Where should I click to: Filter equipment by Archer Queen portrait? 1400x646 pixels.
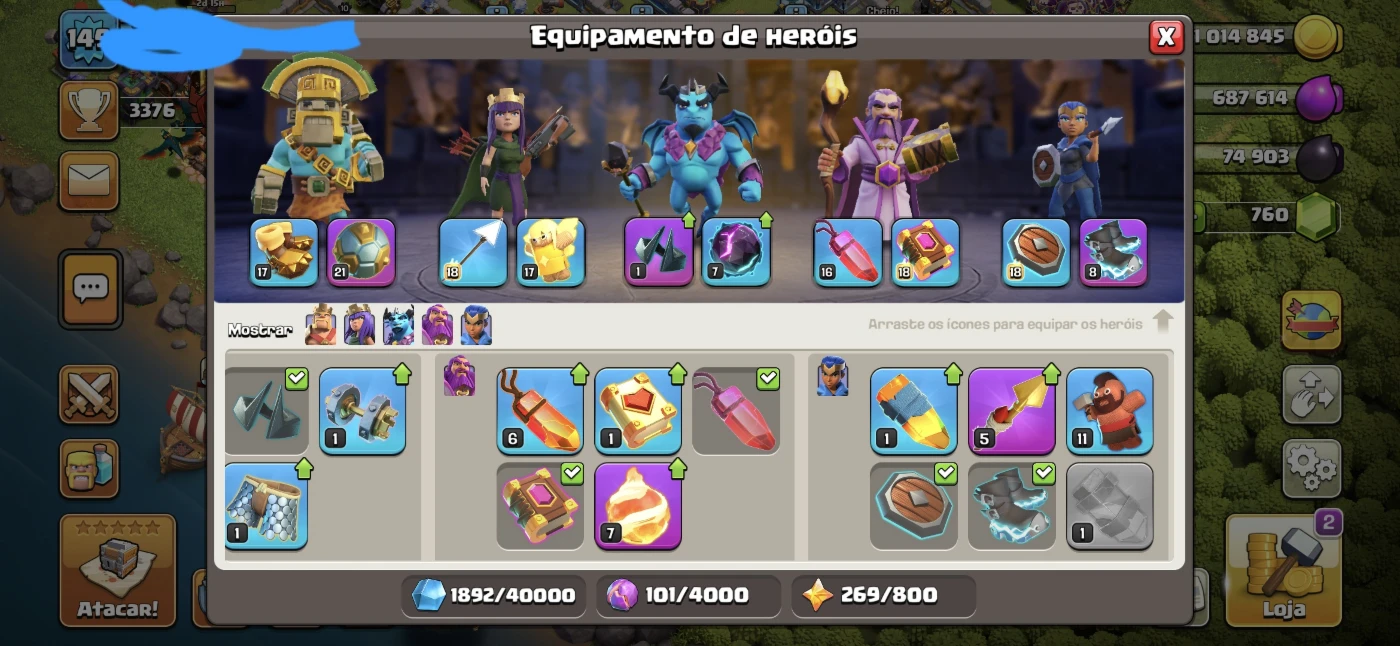coord(359,326)
